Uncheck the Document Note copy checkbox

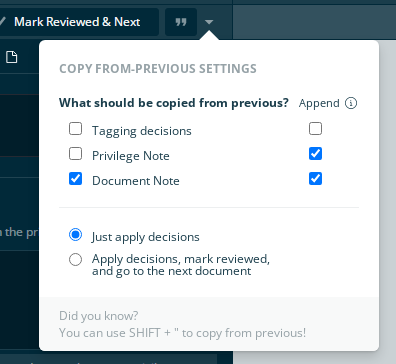tap(75, 178)
